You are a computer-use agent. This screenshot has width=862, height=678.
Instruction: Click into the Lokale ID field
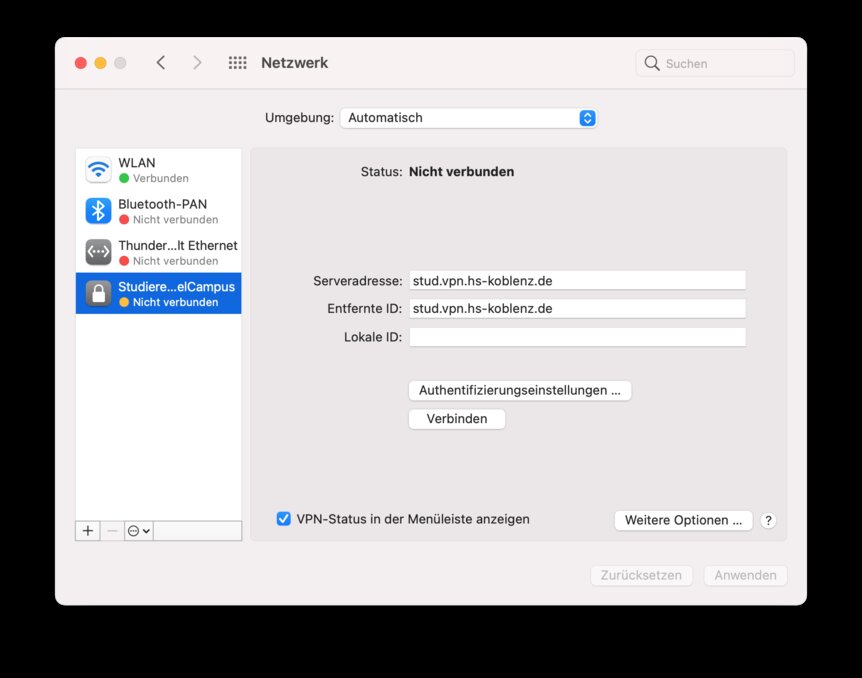pos(577,337)
